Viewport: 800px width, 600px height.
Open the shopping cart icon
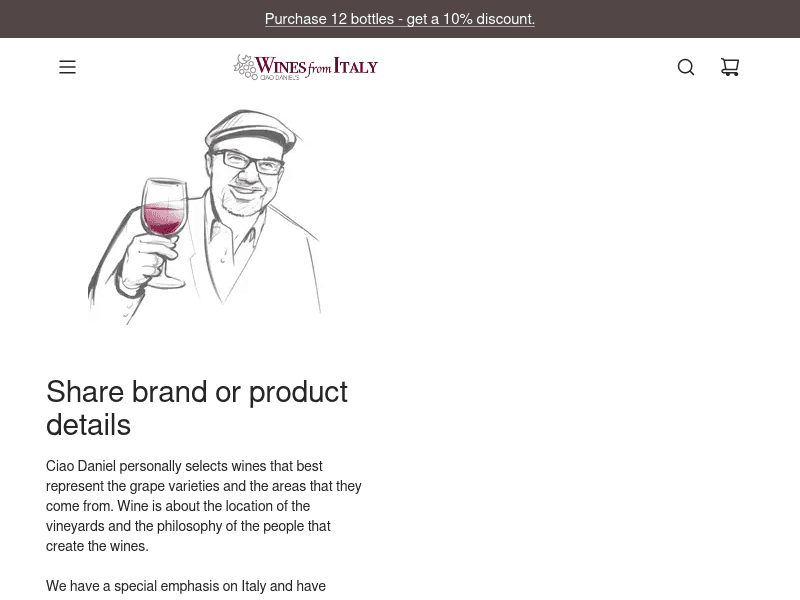point(730,67)
